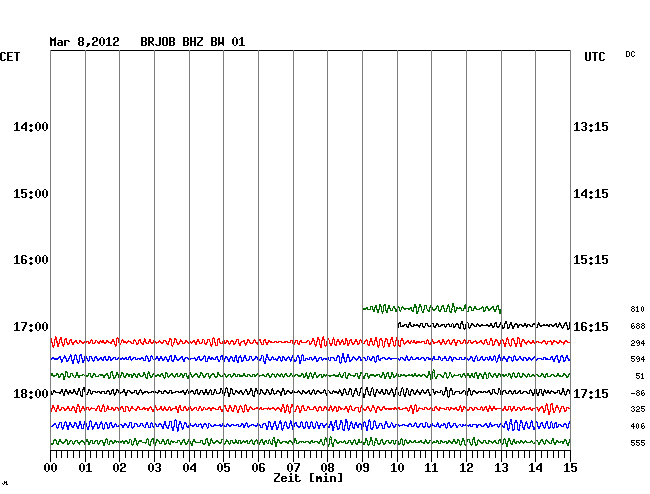
Task: Click the 13:15 UTC time label
Action: coord(591,127)
